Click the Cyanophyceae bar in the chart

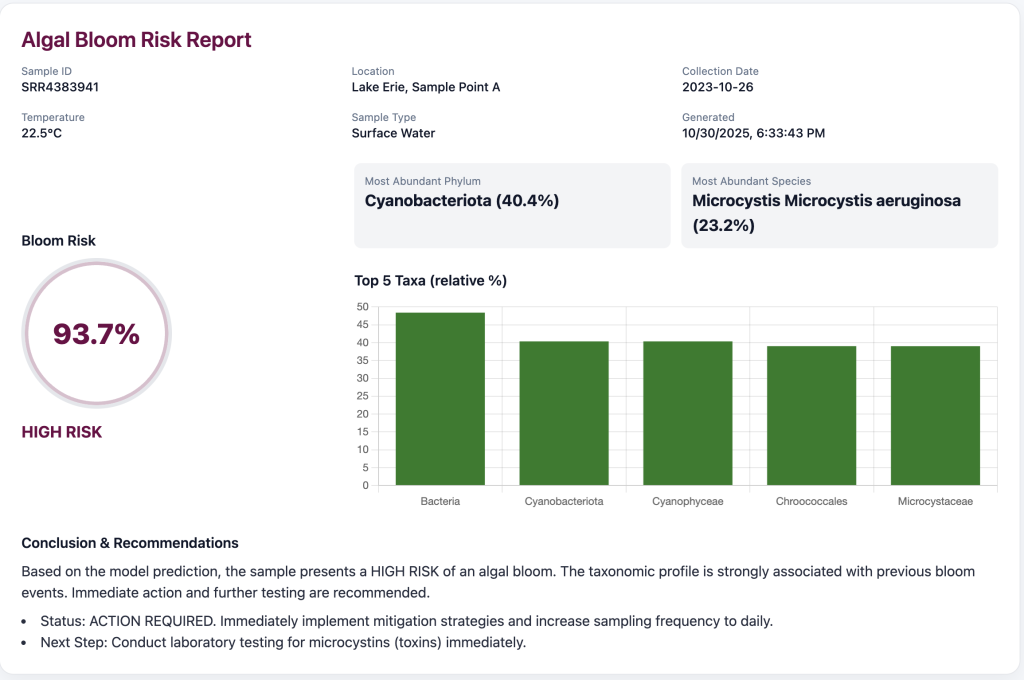point(688,413)
